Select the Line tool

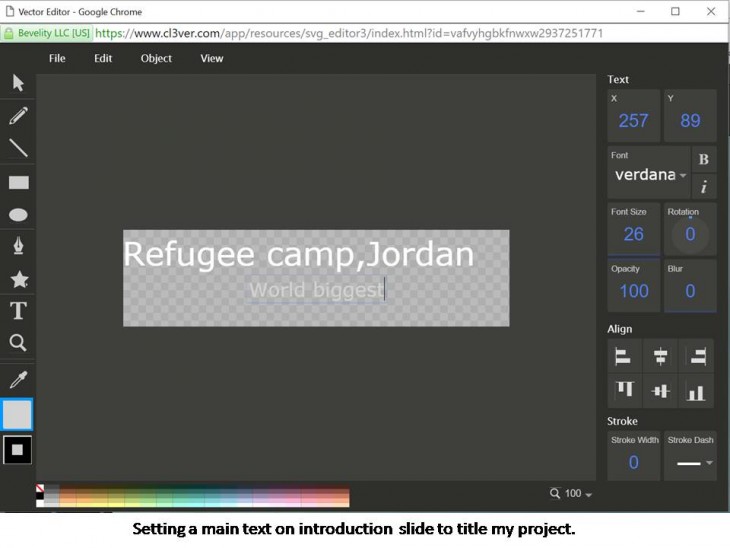click(18, 148)
